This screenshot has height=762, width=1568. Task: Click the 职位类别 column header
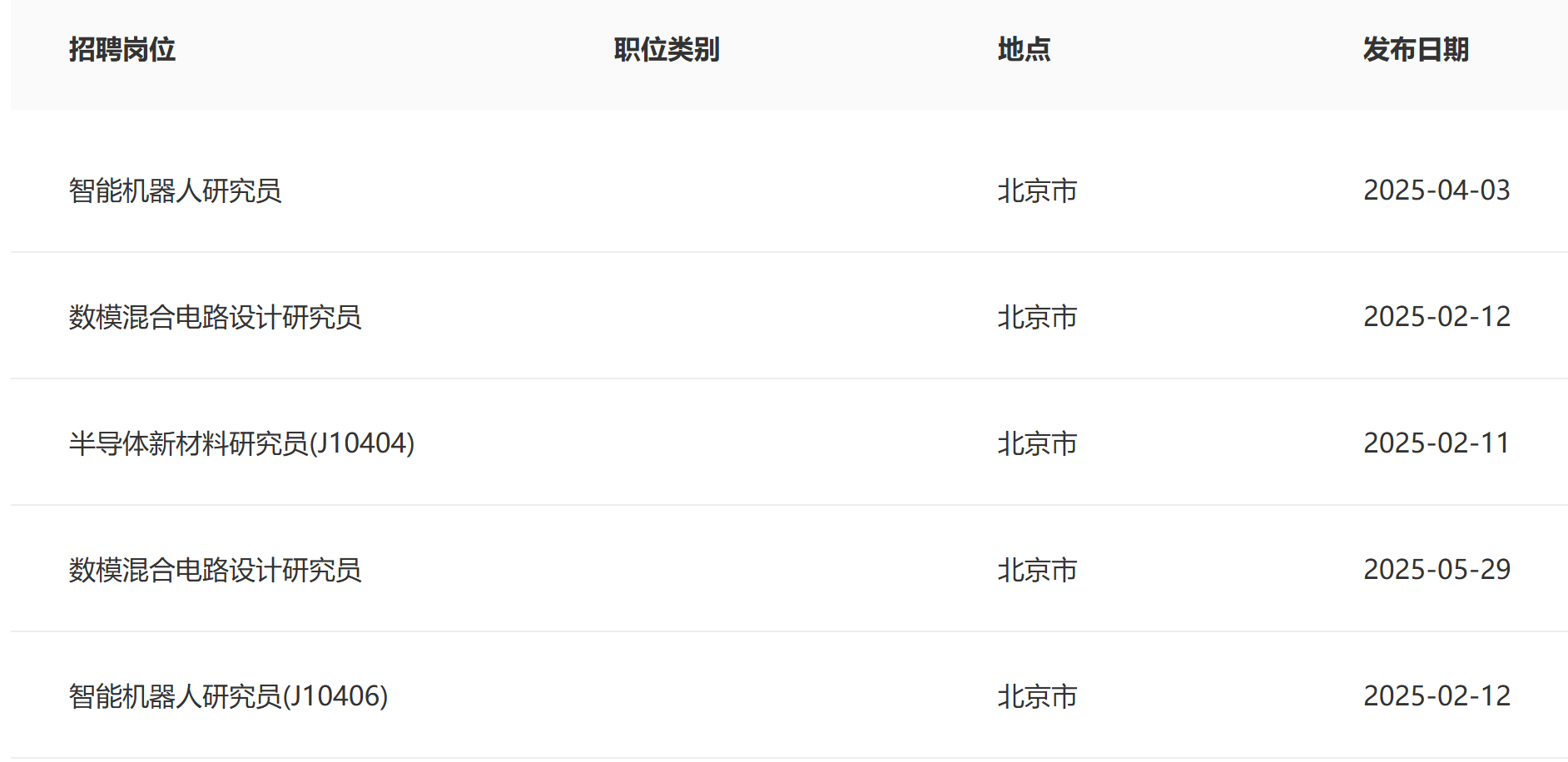pyautogui.click(x=667, y=50)
